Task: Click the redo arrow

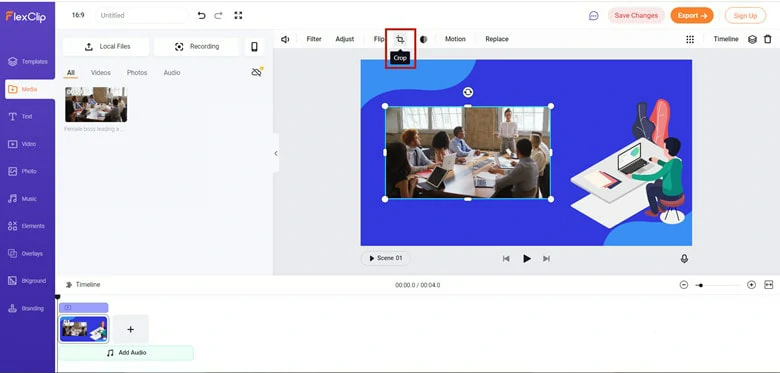Action: 218,15
